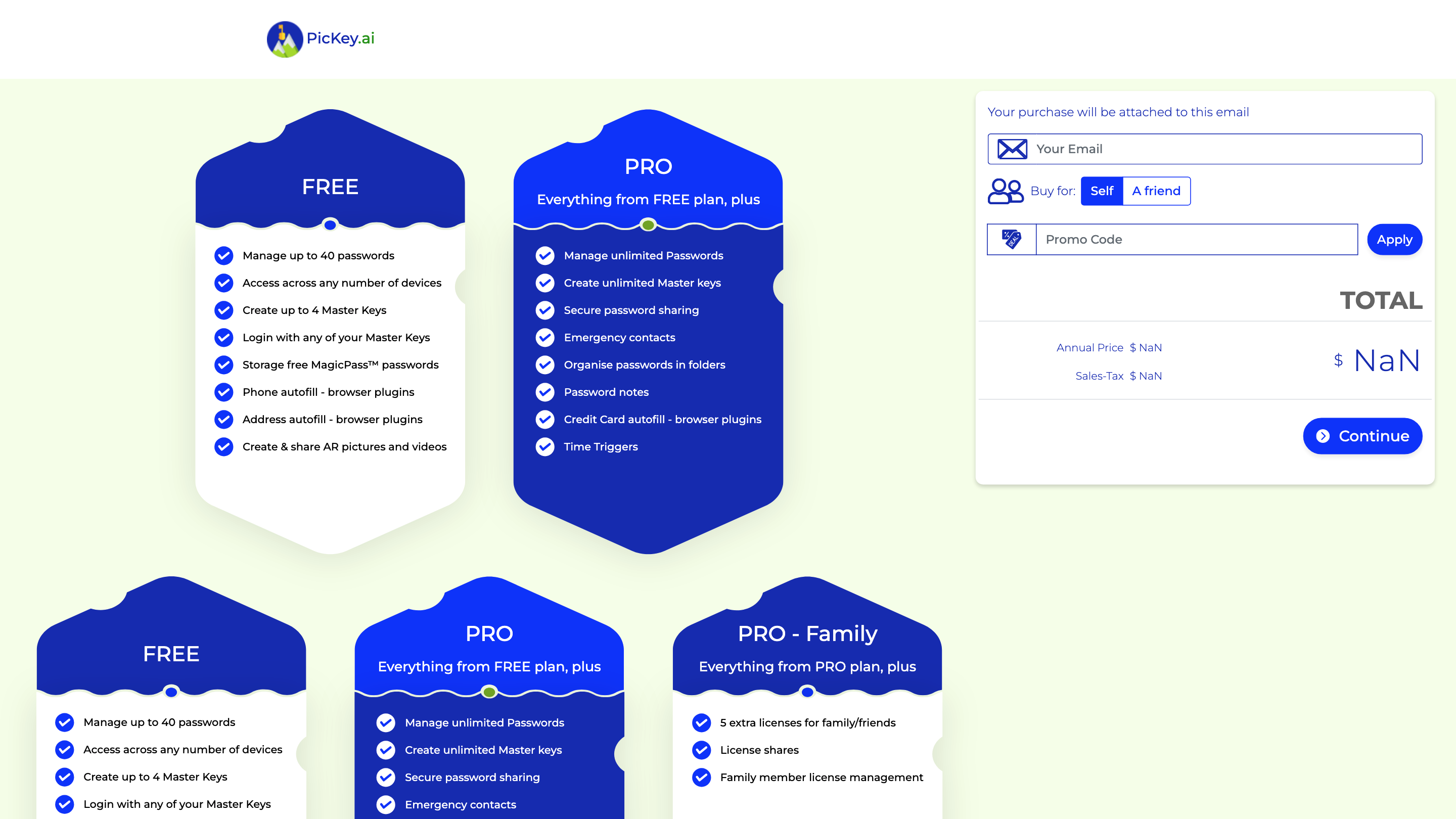Click the checkmark beside Manage unlimited Passwords
Screen dimensions: 1456x819
544,255
